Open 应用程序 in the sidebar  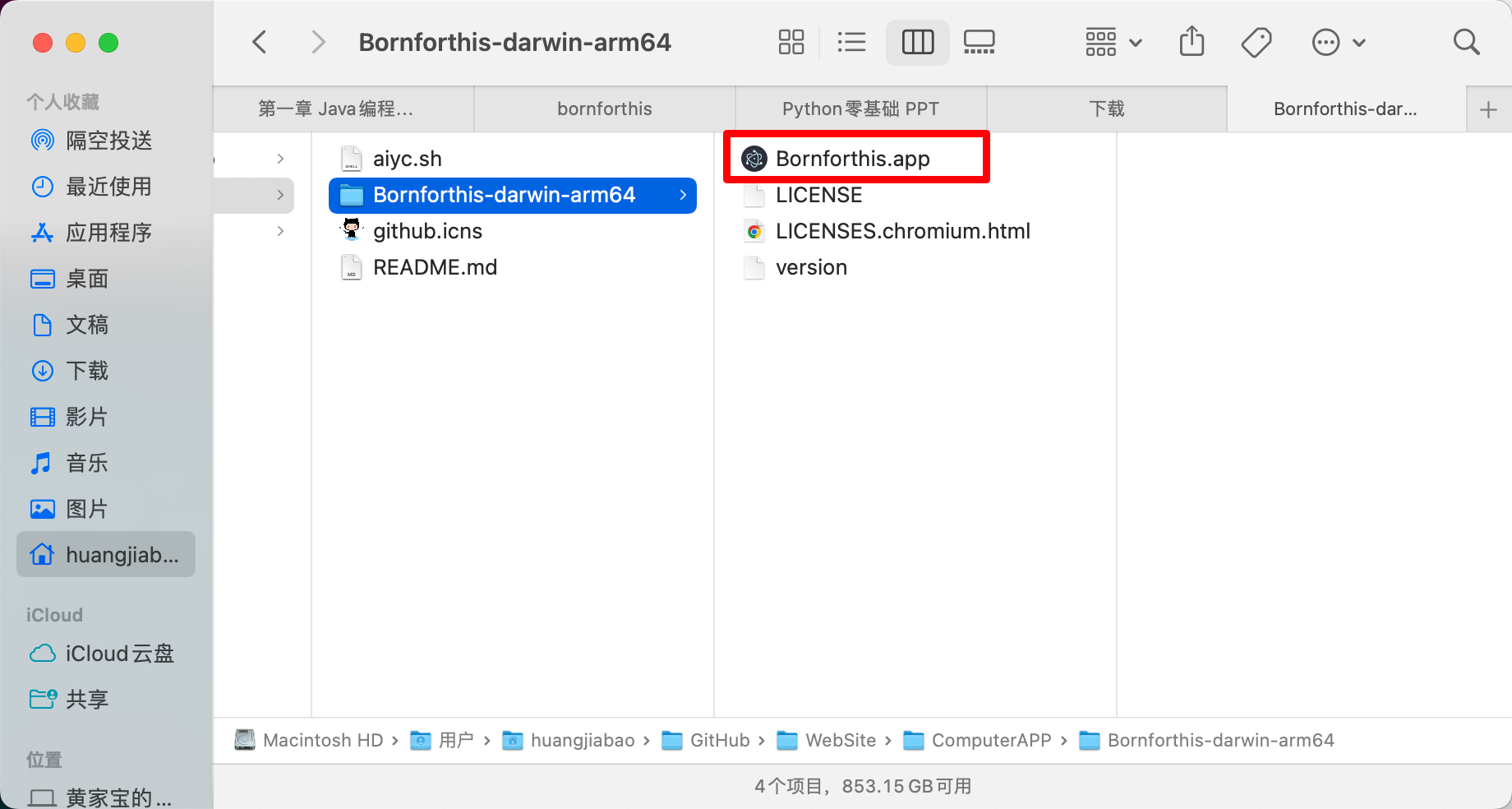pos(106,233)
